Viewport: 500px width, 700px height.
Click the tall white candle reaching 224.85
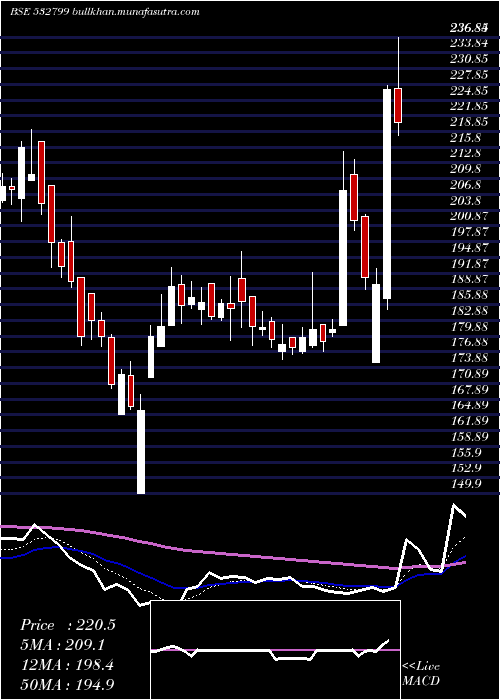coord(387,194)
